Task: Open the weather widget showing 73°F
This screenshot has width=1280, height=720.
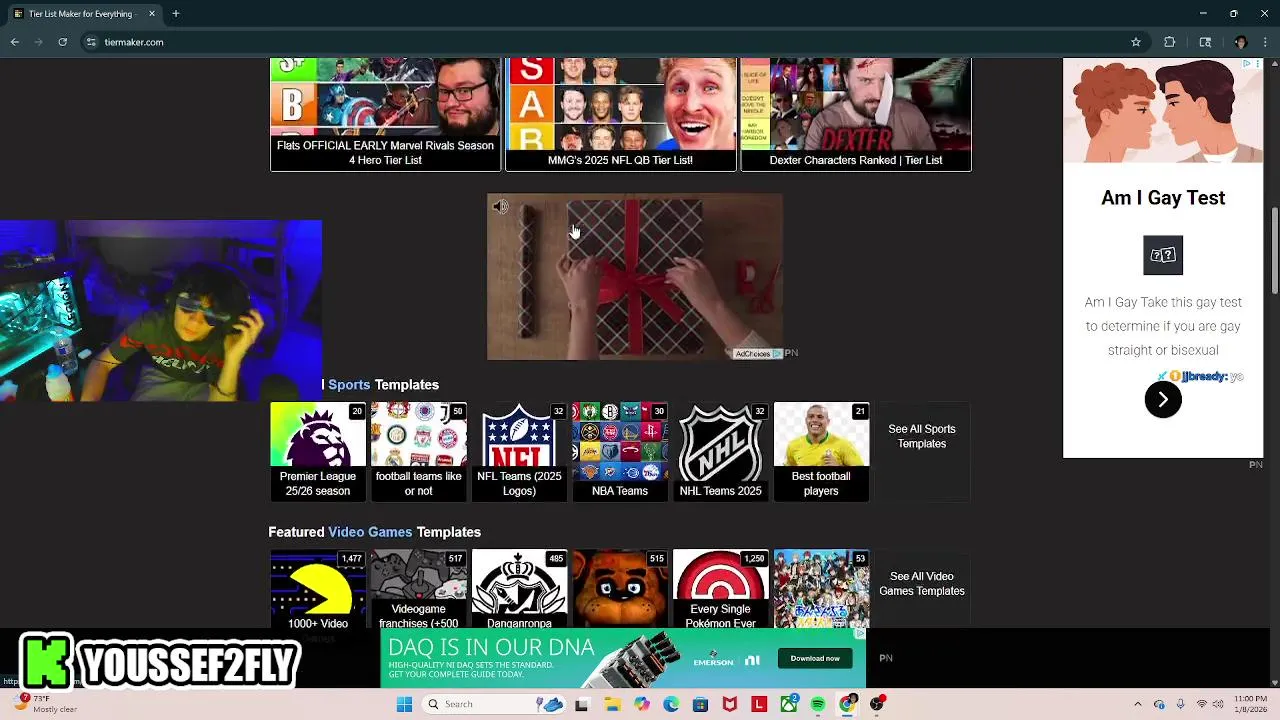Action: (45, 704)
